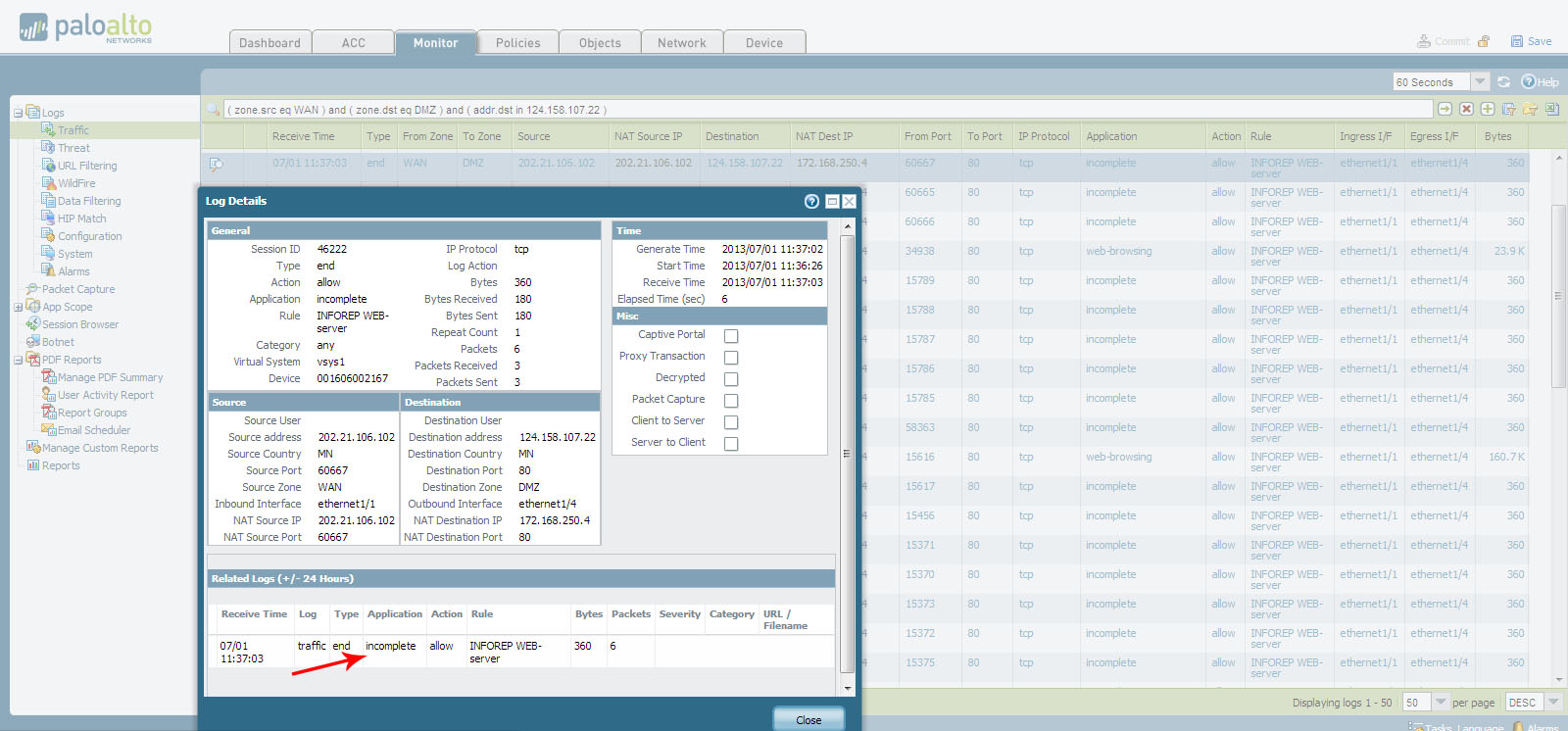
Task: Click help icon in Log Details titlebar
Action: pos(811,201)
